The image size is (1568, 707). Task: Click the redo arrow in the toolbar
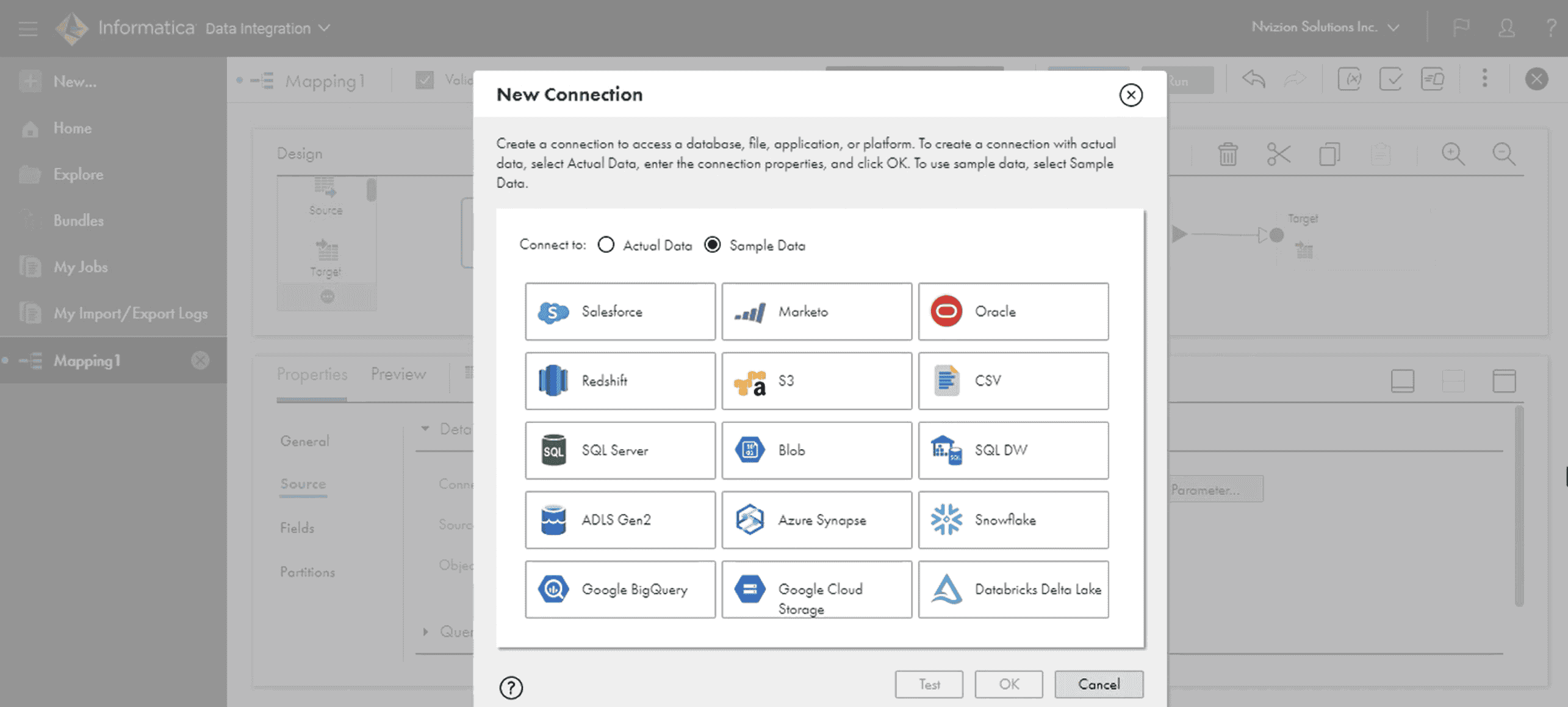click(x=1295, y=79)
